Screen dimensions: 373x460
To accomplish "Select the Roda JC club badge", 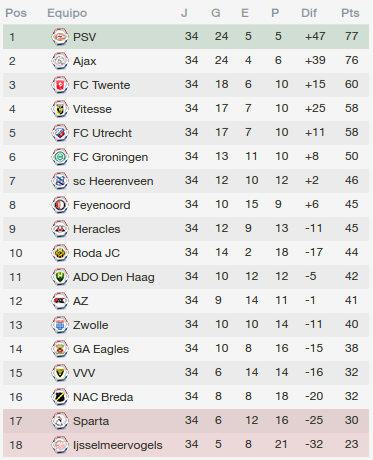I will click(x=60, y=253).
